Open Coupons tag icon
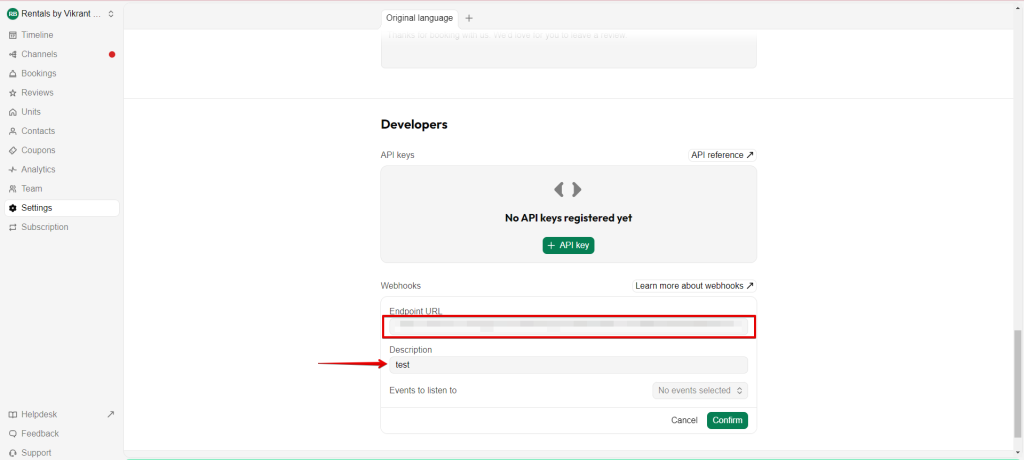This screenshot has height=460, width=1024. pyautogui.click(x=12, y=150)
